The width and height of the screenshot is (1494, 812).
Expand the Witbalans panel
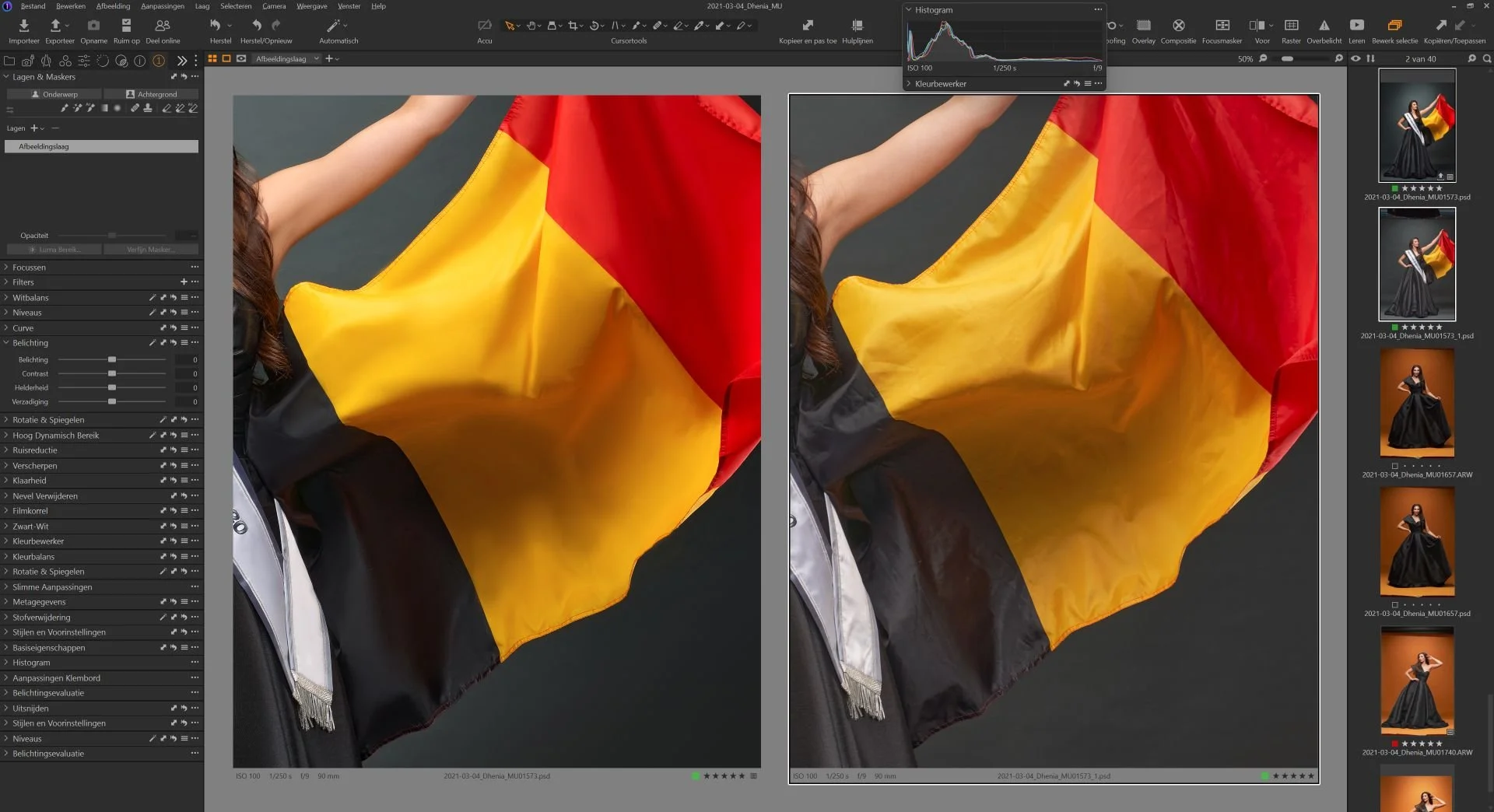pyautogui.click(x=30, y=298)
